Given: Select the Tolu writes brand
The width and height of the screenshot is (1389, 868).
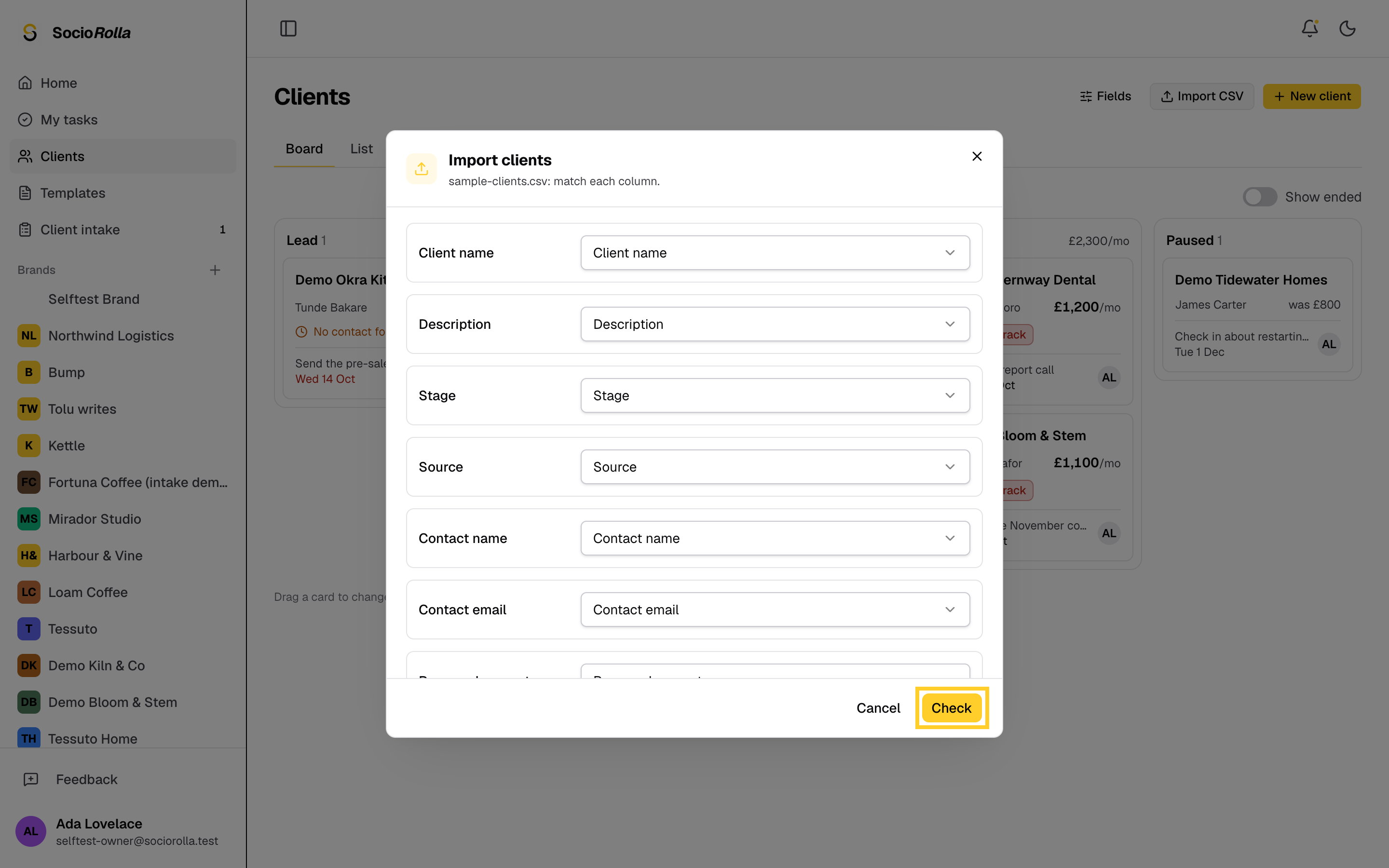Looking at the screenshot, I should [123, 409].
